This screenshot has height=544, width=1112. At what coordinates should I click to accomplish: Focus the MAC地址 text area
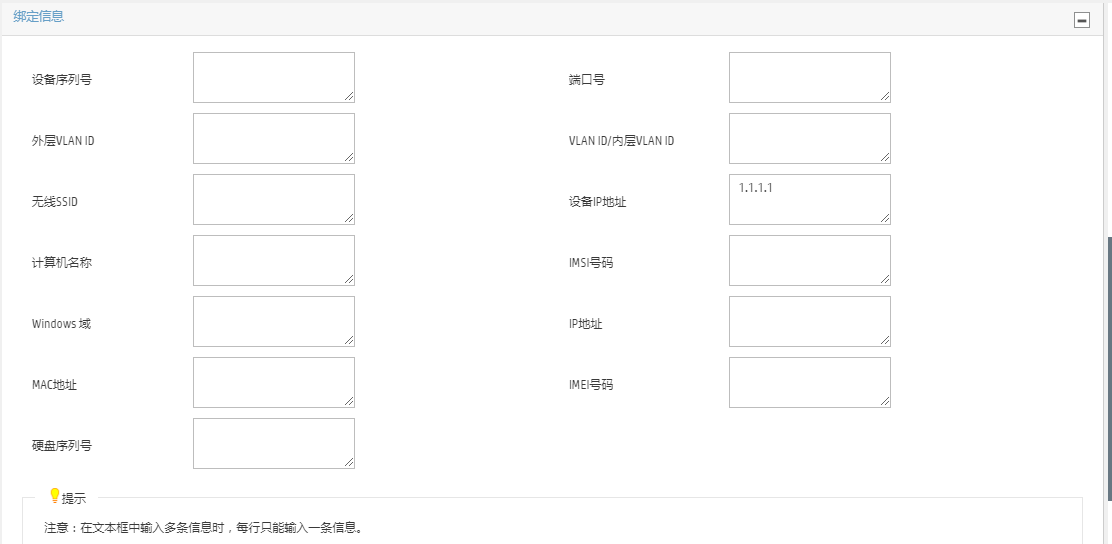tap(273, 382)
